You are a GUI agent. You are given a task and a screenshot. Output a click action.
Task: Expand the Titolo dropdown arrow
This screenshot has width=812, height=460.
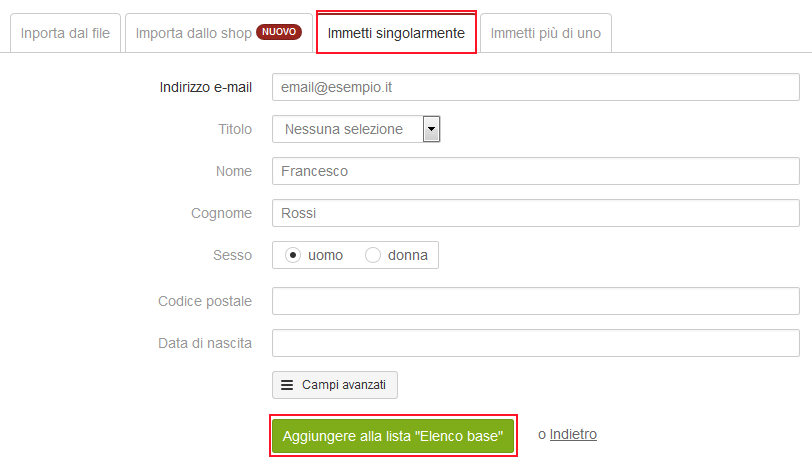[431, 129]
